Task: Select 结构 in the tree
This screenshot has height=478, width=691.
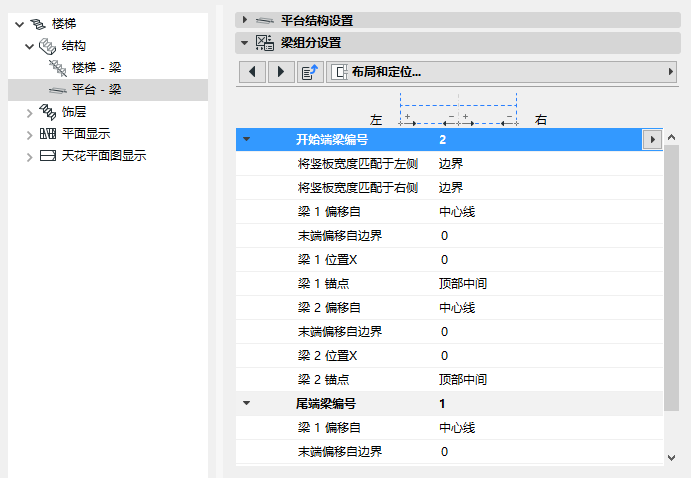Action: (74, 46)
